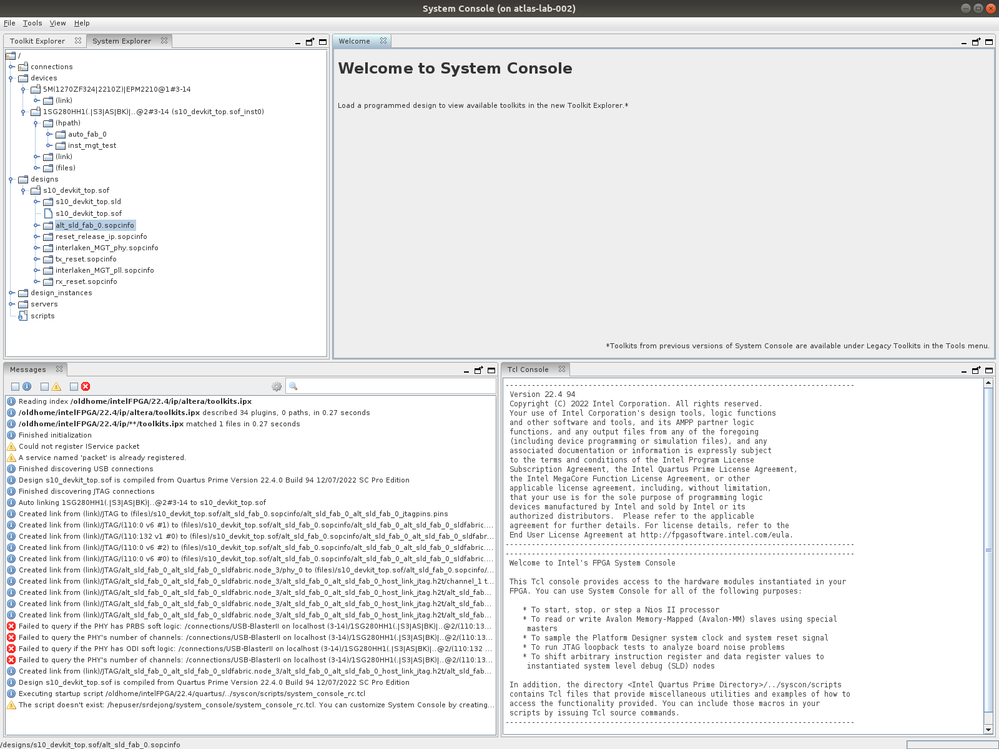
Task: Collapse the devices tree node
Action: pos(11,78)
